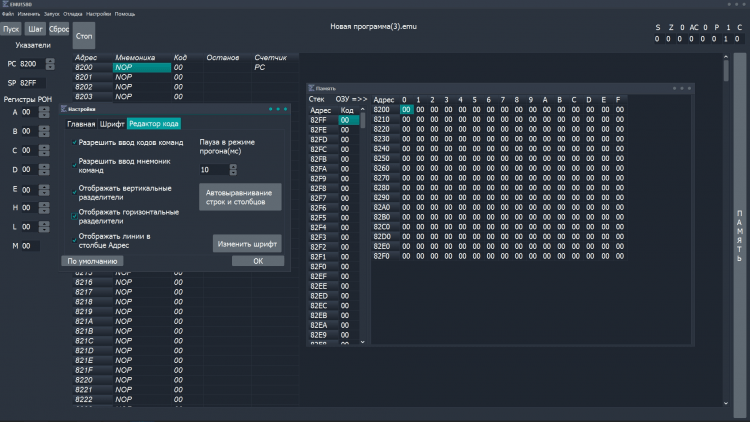Open the Главная settings tab
The width and height of the screenshot is (750, 422).
click(x=81, y=124)
